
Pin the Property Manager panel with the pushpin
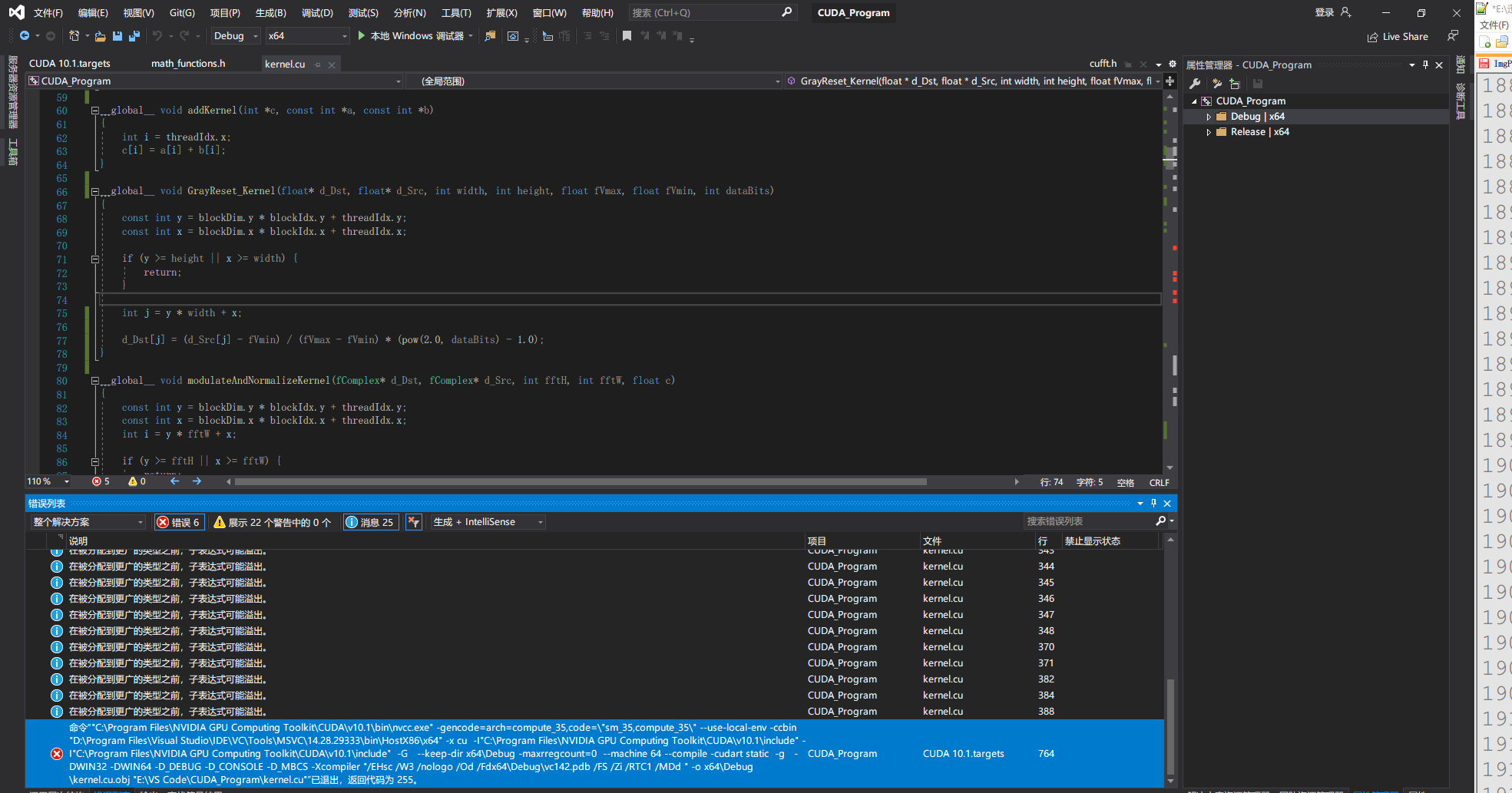1425,65
